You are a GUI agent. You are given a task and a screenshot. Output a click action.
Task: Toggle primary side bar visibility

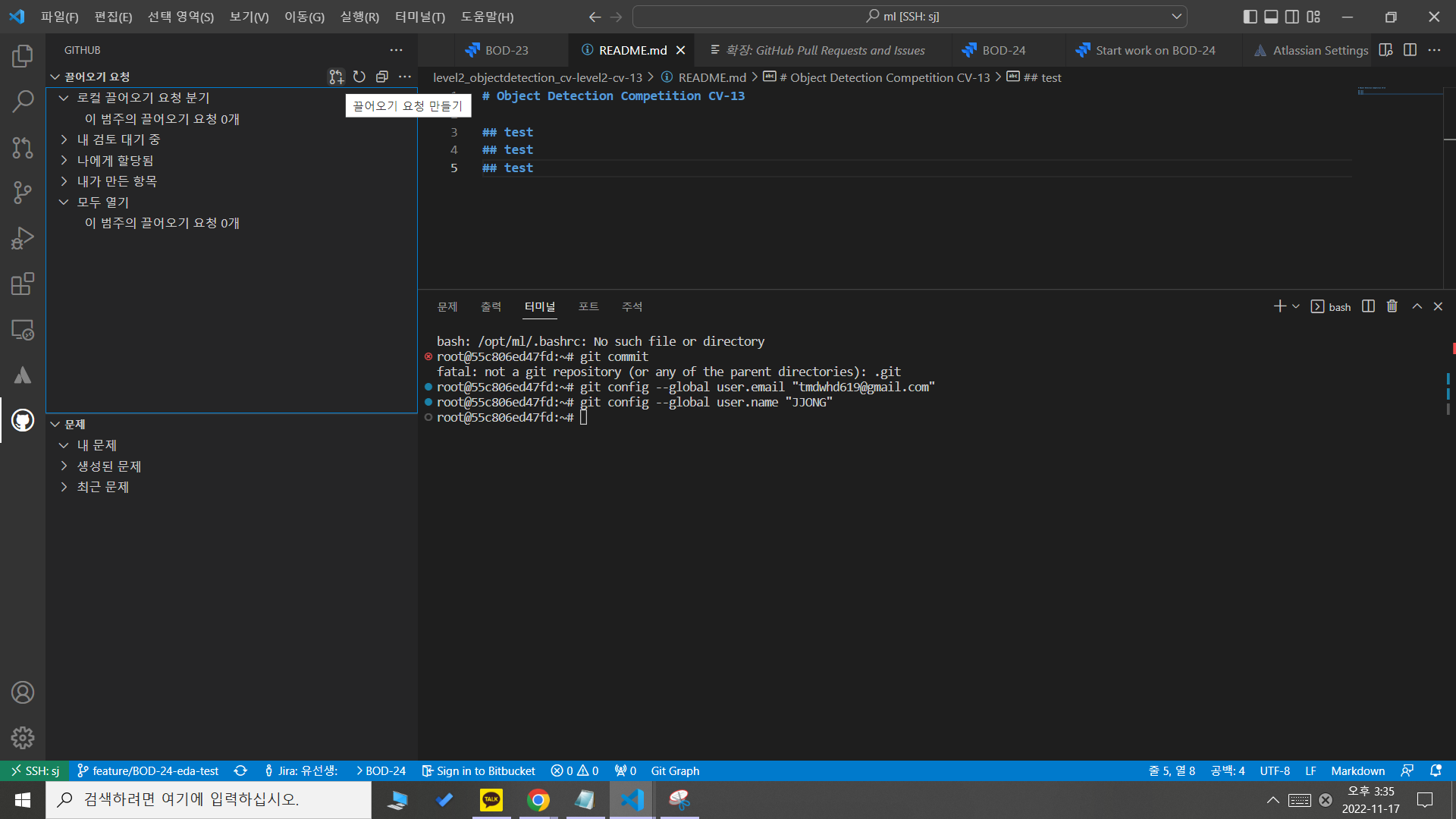click(x=1250, y=17)
